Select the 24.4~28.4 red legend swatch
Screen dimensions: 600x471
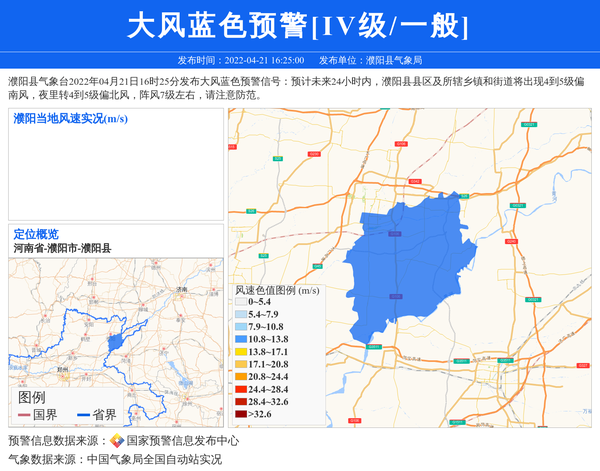[241, 389]
